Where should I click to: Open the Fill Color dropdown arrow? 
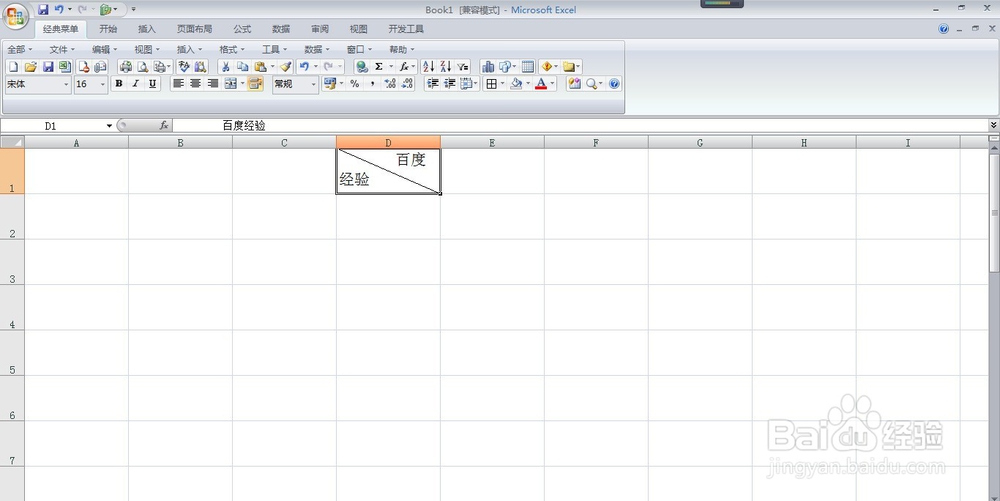click(528, 84)
